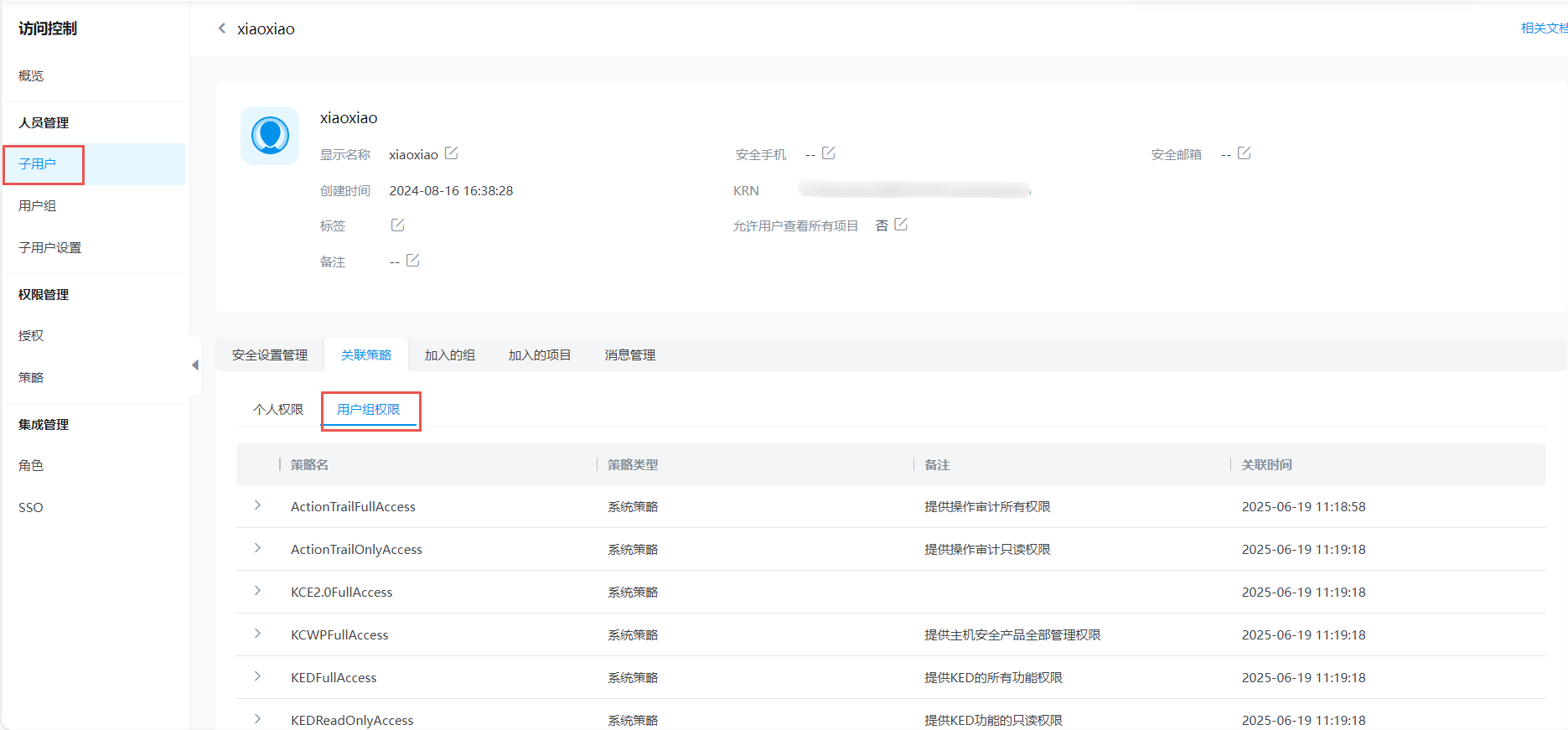
Task: Go back using the arrow beside xiaoxiao
Action: [x=222, y=28]
